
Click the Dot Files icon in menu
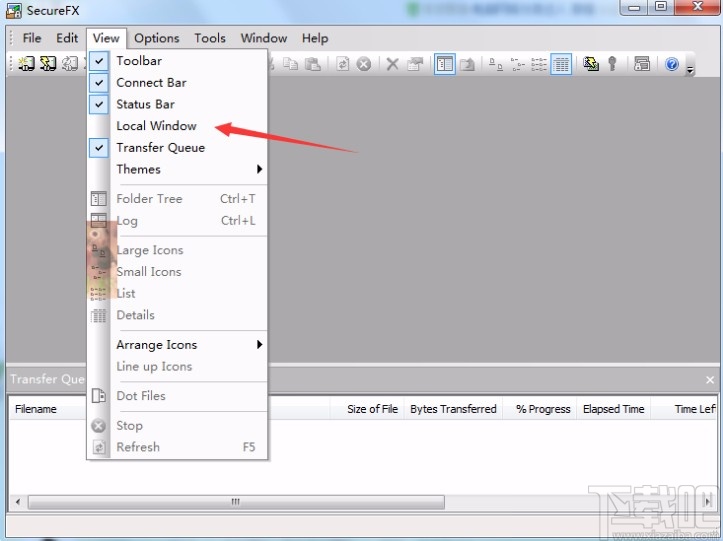(x=99, y=396)
